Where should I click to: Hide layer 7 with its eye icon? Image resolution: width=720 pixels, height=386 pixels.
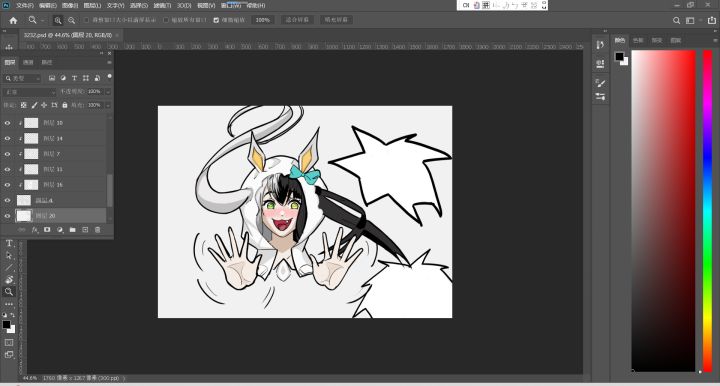pyautogui.click(x=7, y=154)
